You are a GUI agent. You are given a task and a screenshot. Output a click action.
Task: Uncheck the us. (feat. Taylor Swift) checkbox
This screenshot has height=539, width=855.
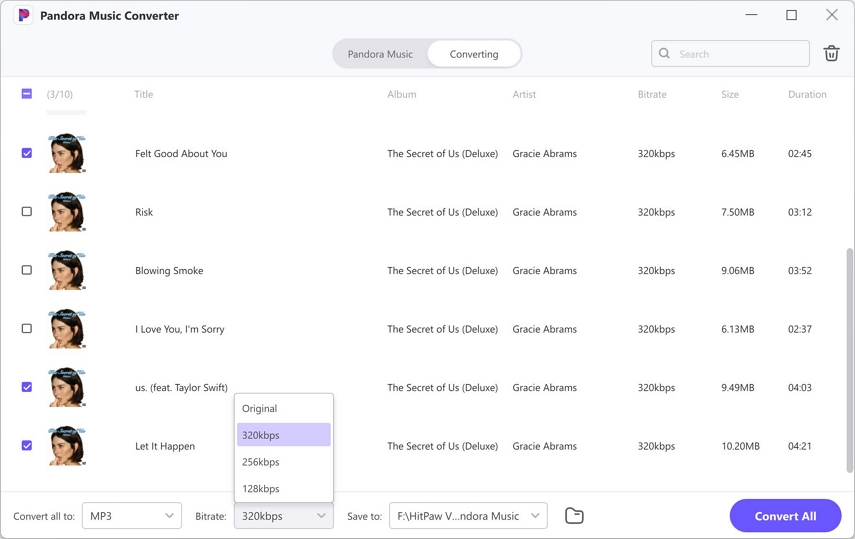27,387
